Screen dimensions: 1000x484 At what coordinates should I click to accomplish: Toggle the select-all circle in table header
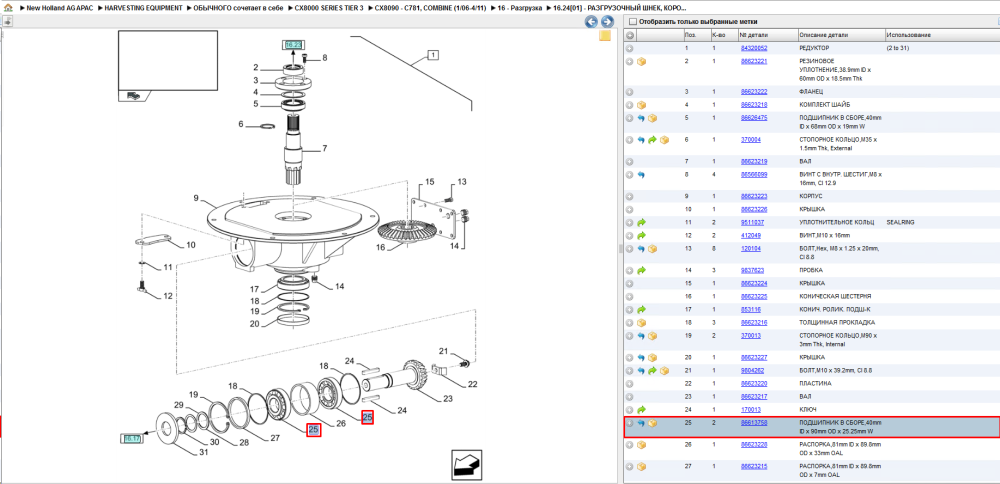tap(629, 35)
